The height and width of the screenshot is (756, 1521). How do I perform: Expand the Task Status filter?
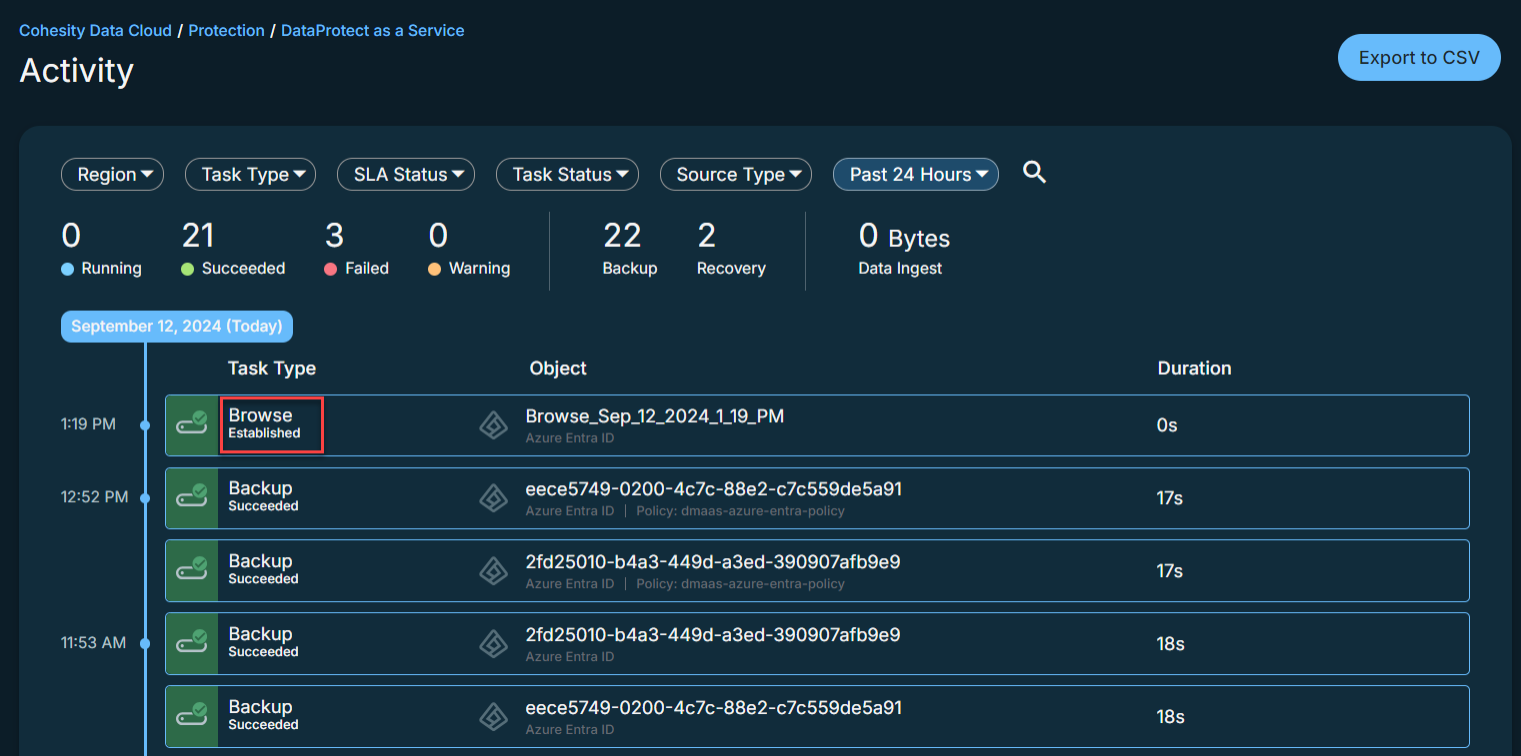click(567, 174)
